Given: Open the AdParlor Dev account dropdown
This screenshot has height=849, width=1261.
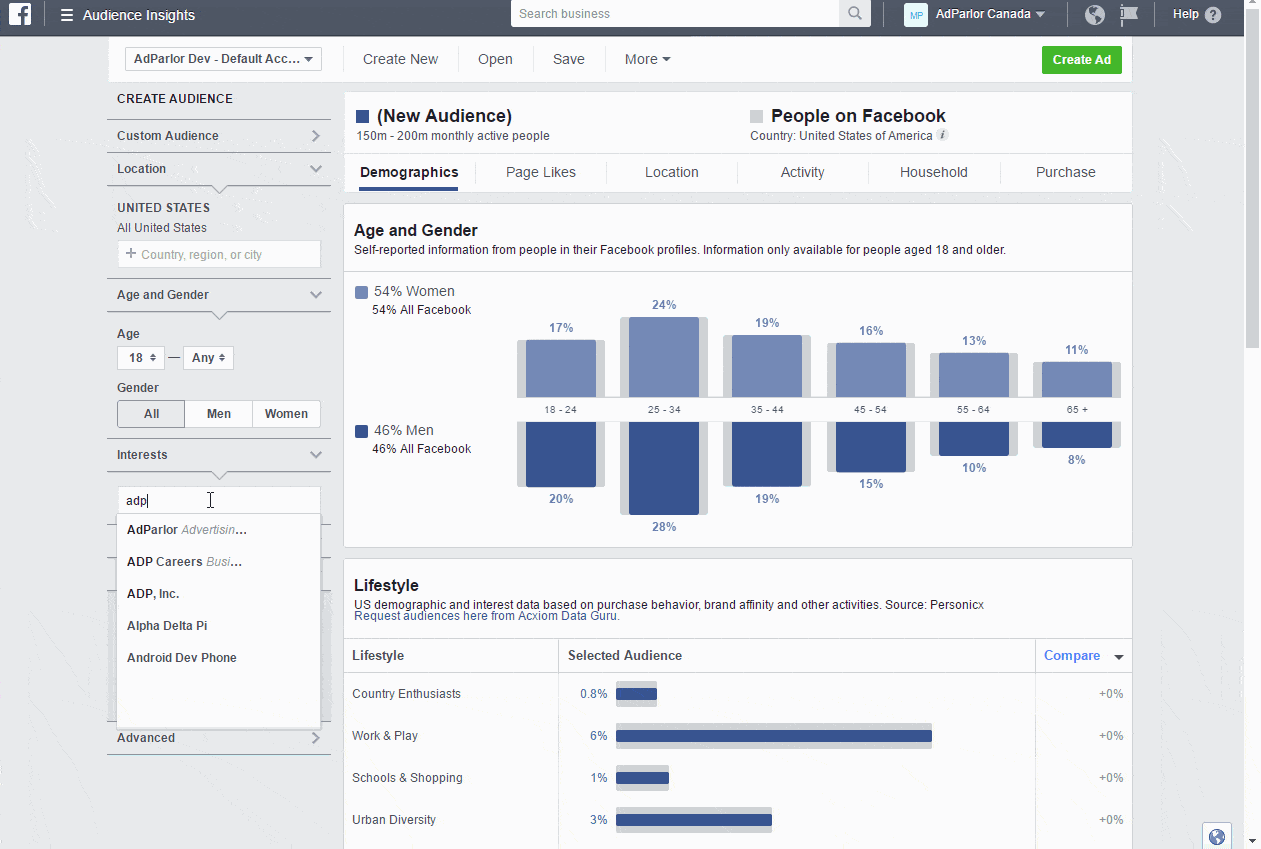Looking at the screenshot, I should (x=222, y=59).
